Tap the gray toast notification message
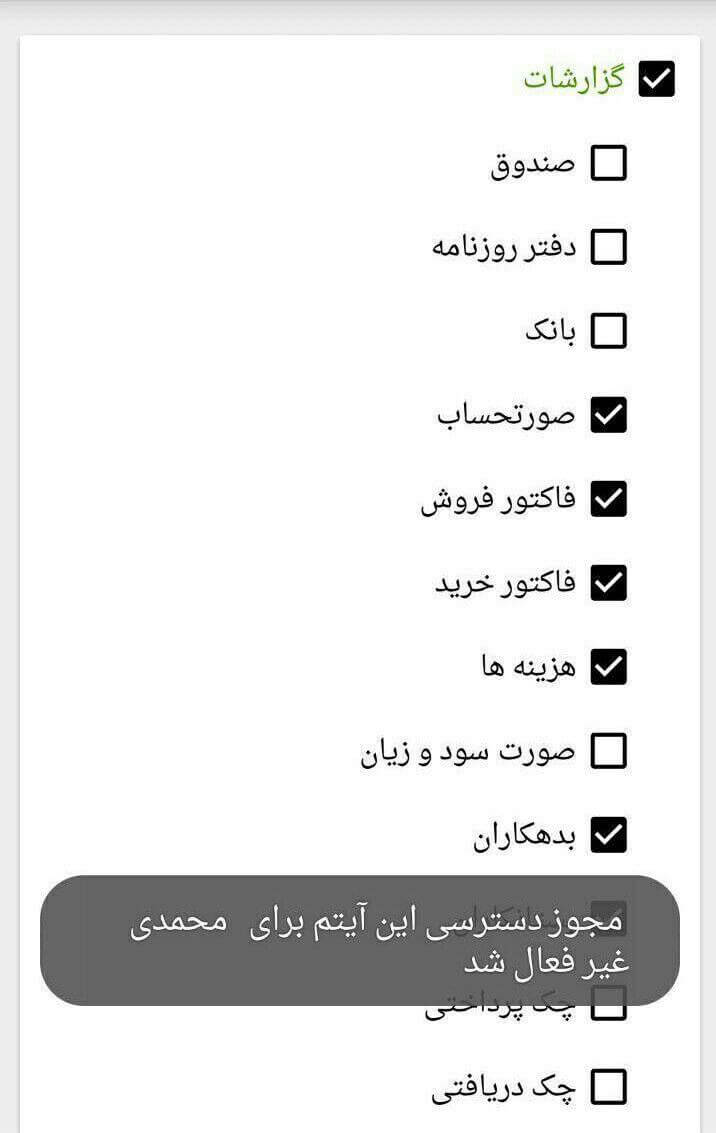The width and height of the screenshot is (716, 1133). [x=360, y=940]
